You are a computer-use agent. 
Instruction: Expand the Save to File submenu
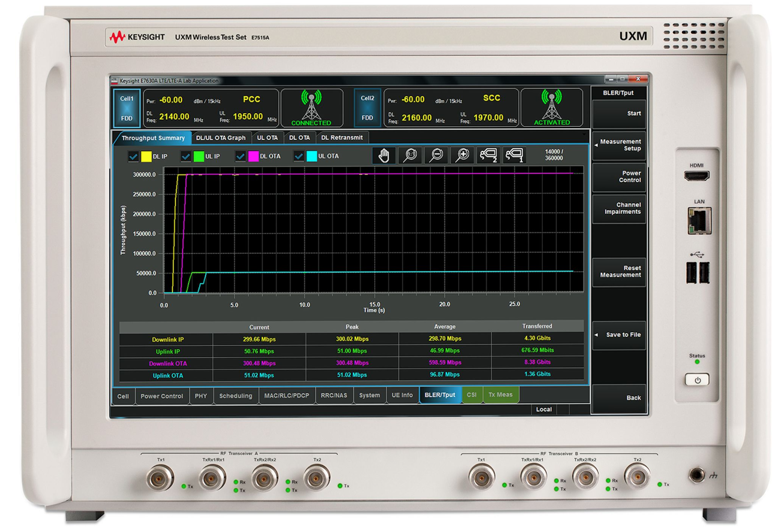620,334
